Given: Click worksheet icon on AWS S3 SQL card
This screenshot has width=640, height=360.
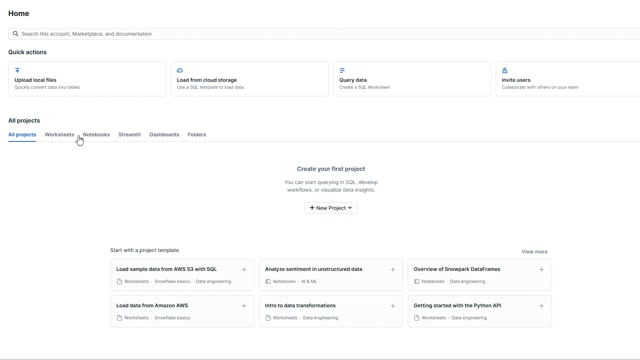Looking at the screenshot, I should coord(119,282).
